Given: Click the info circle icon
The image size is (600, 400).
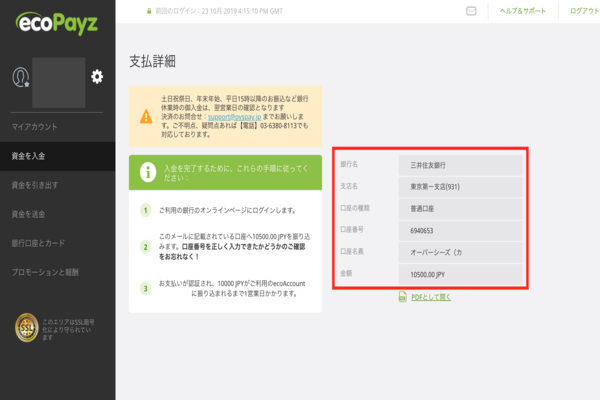Looking at the screenshot, I should click(148, 172).
